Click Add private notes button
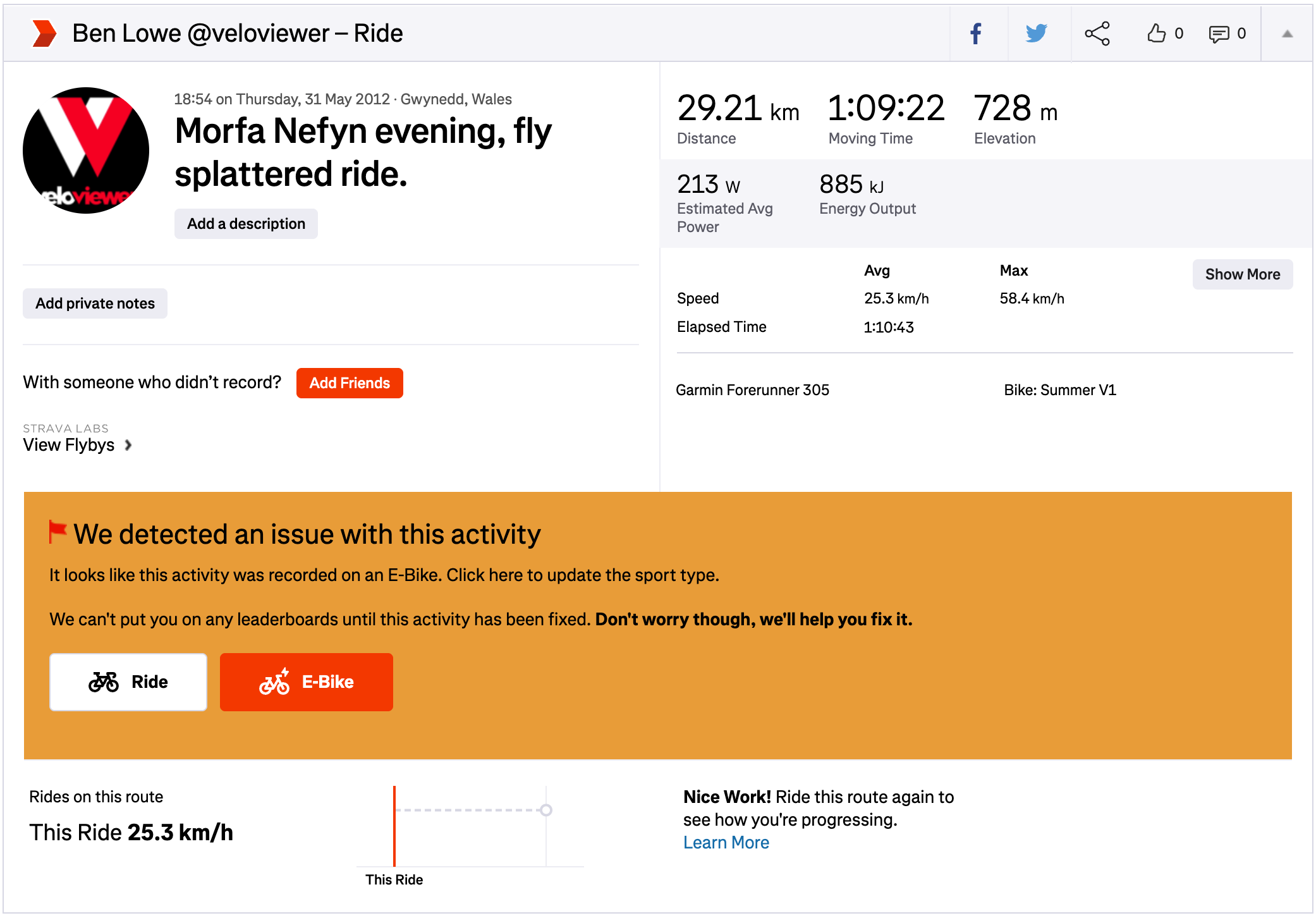 click(95, 303)
